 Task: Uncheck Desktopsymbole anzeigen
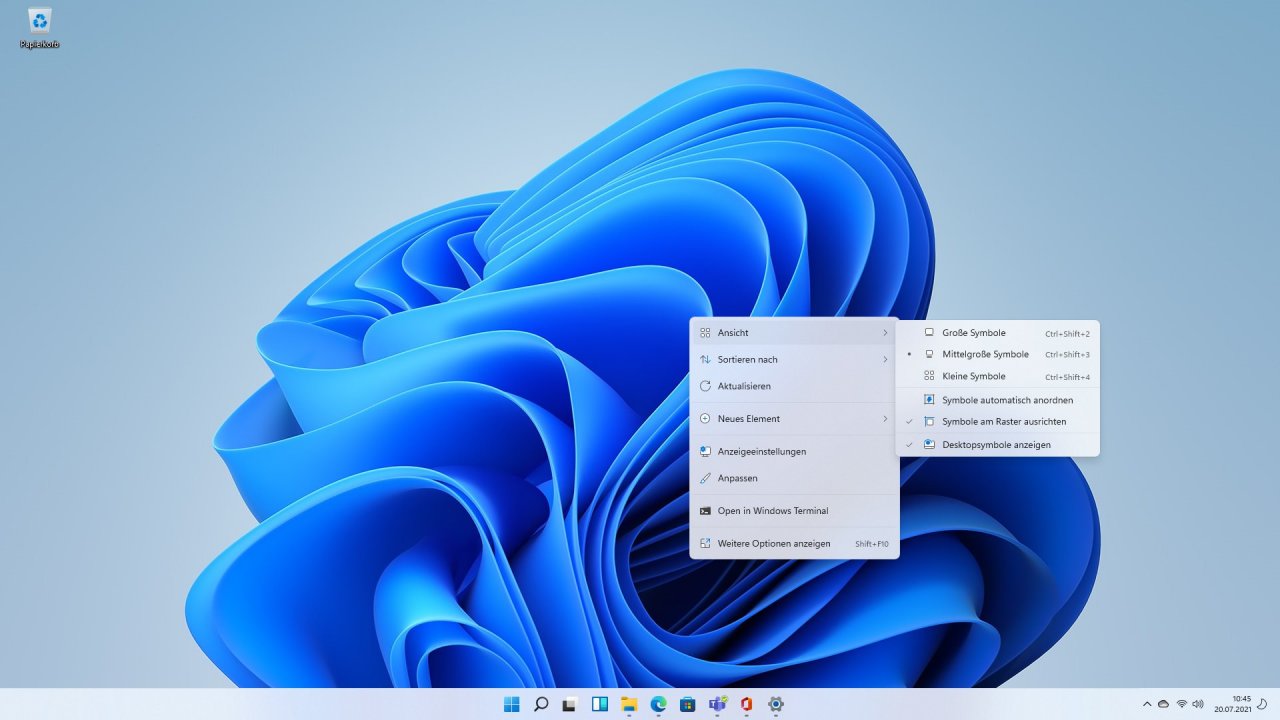(998, 444)
